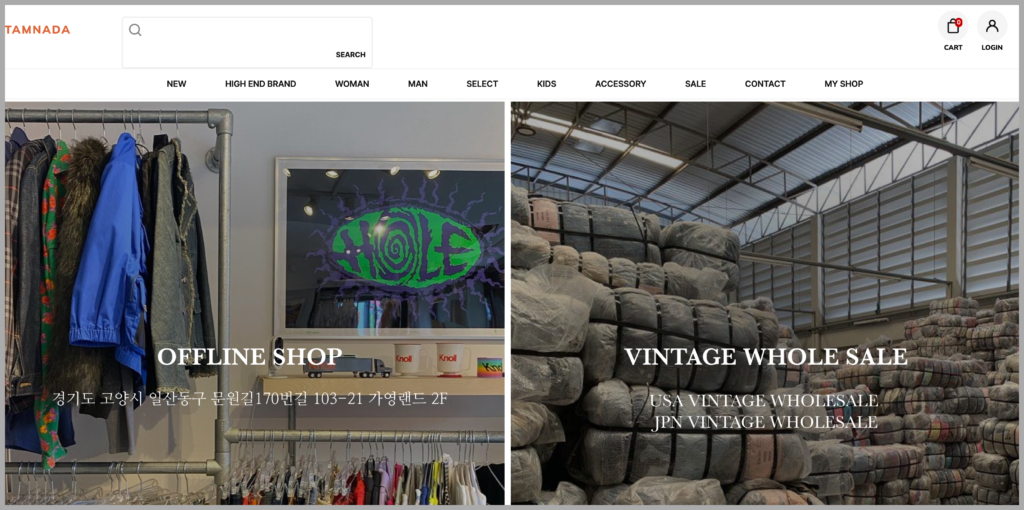Focus the search input field
1024x510 pixels.
[247, 42]
